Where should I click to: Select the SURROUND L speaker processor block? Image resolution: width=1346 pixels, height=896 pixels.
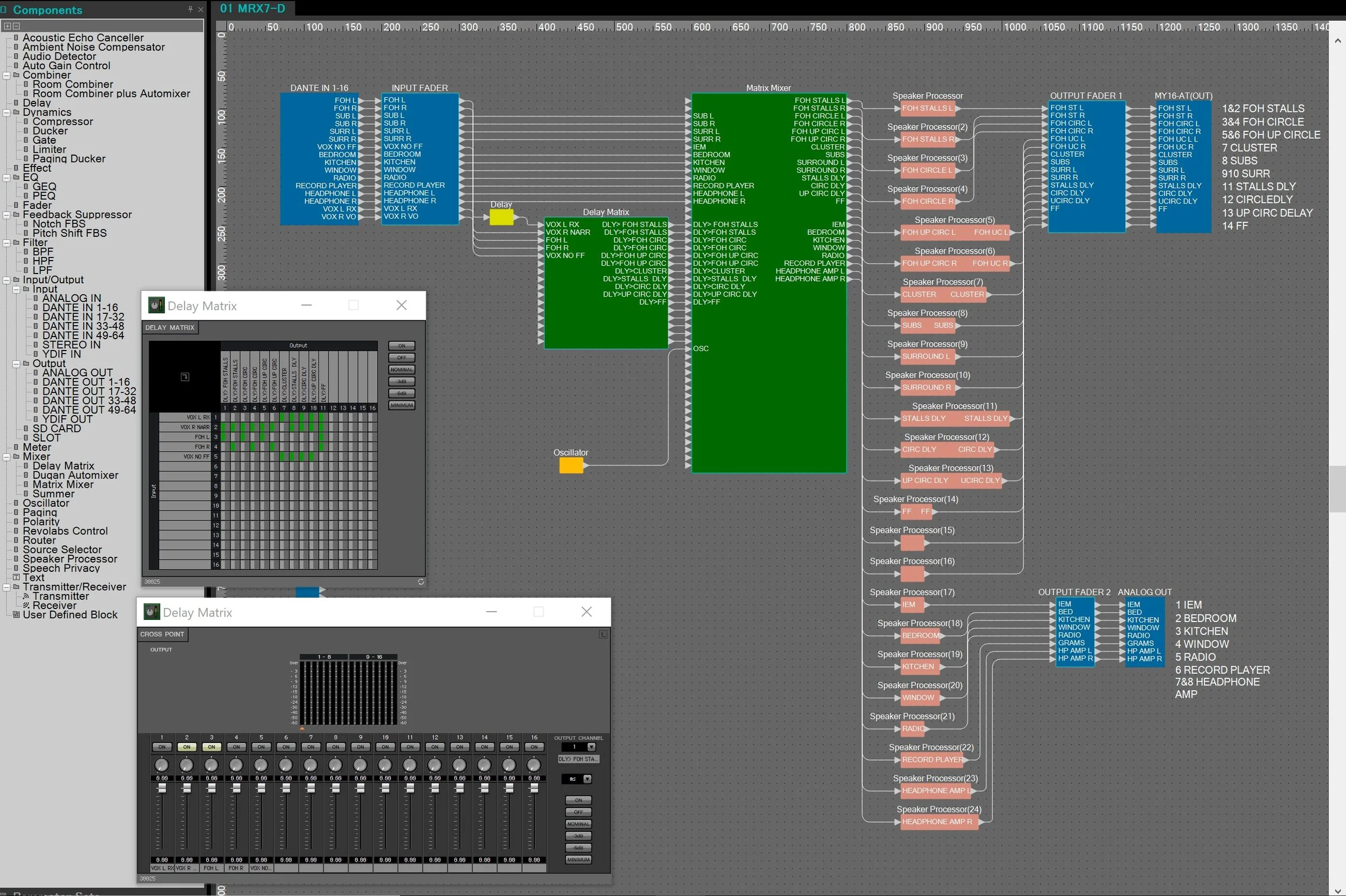point(927,356)
